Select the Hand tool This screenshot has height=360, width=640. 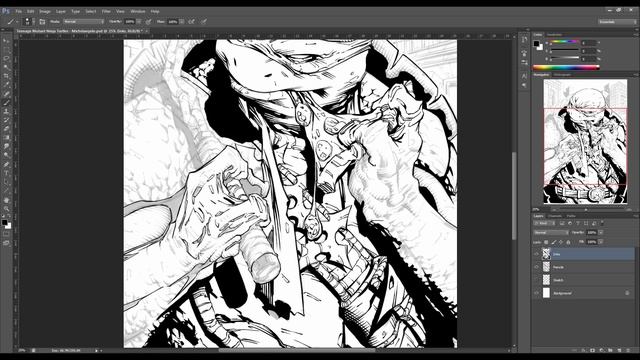coord(6,200)
